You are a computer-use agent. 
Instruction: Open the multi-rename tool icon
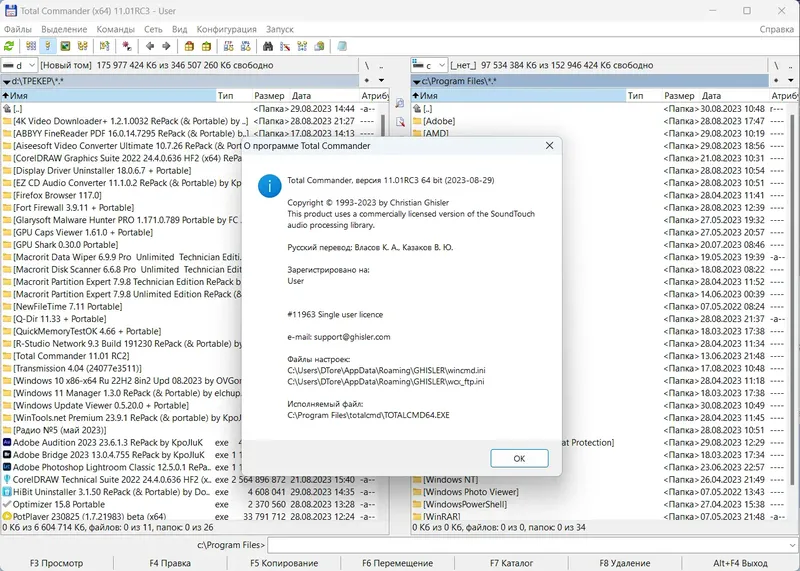click(285, 46)
